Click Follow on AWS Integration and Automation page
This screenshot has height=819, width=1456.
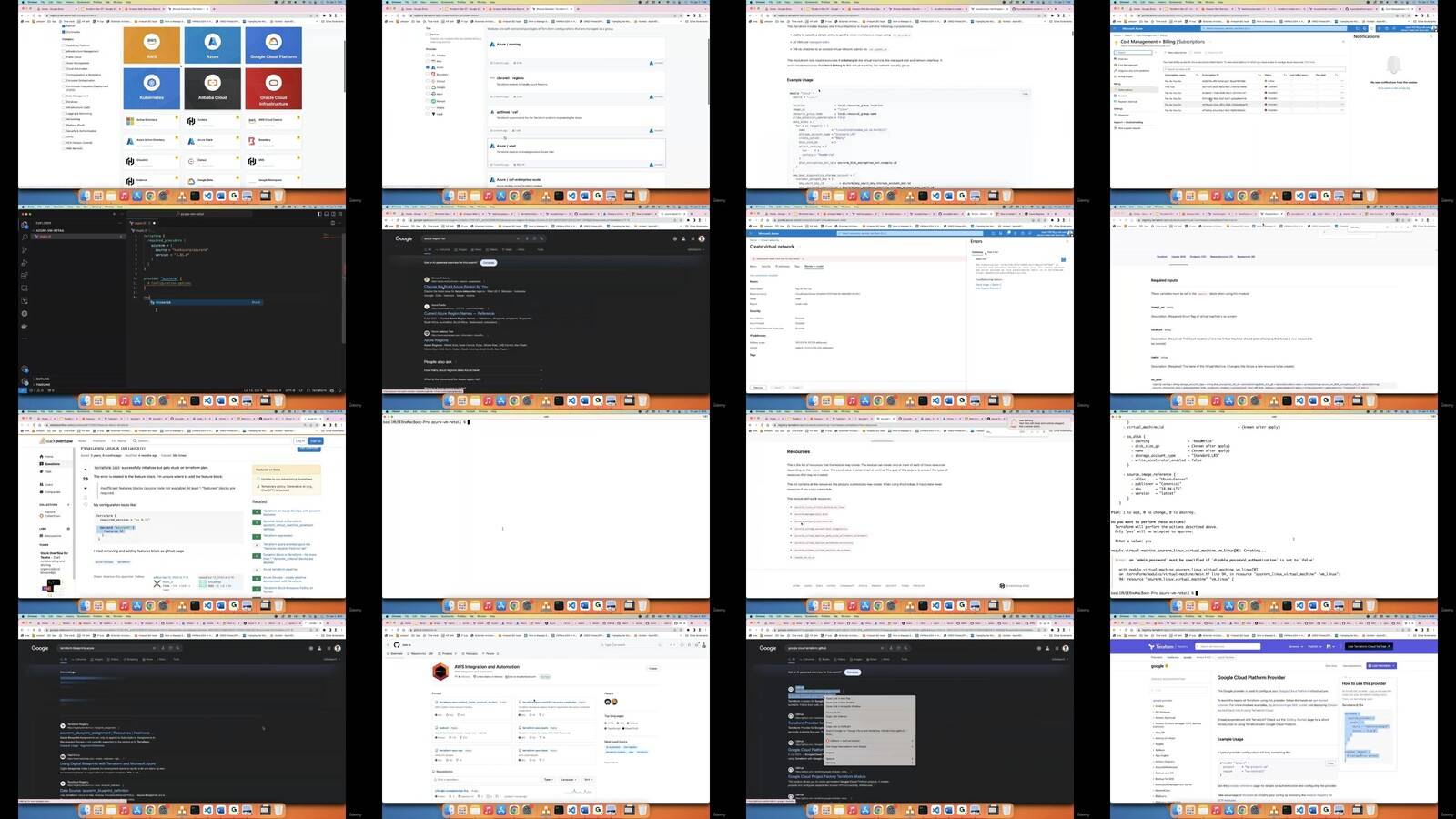pos(652,668)
